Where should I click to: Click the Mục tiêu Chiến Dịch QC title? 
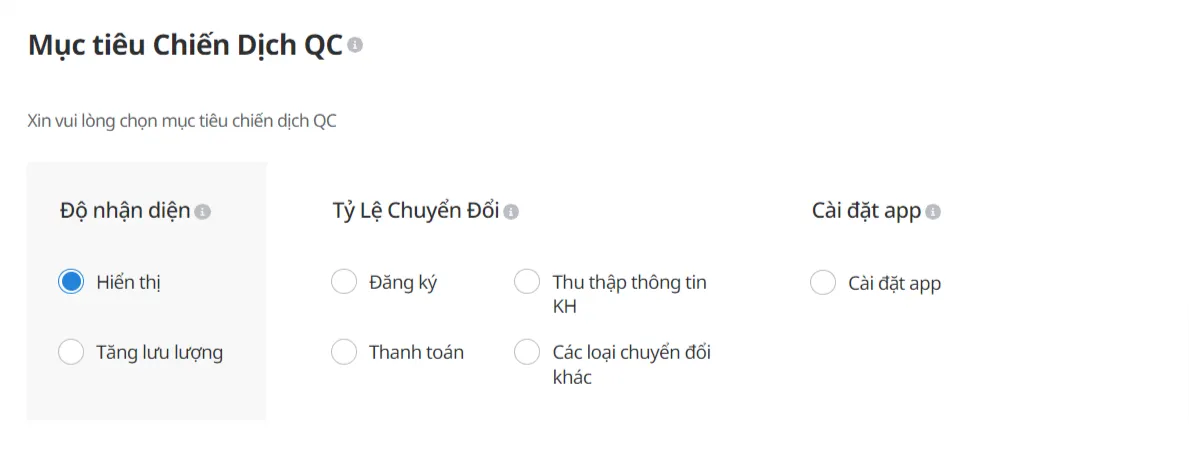pyautogui.click(x=185, y=45)
